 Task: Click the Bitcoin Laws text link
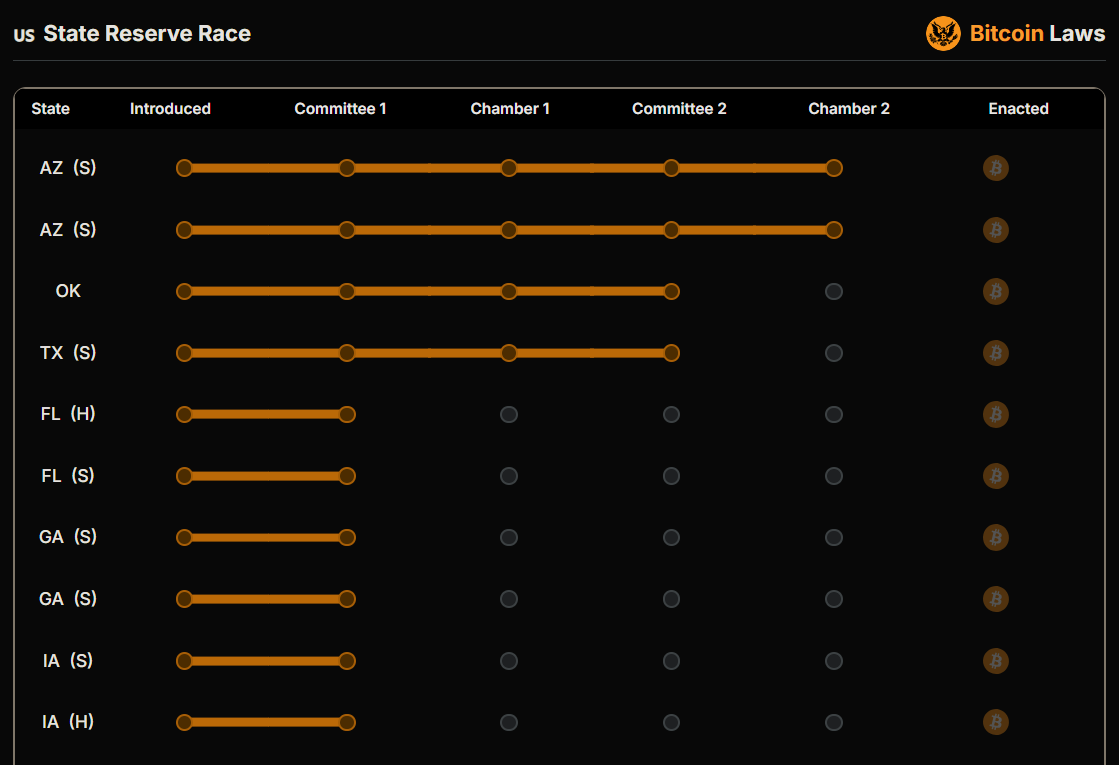(1037, 34)
